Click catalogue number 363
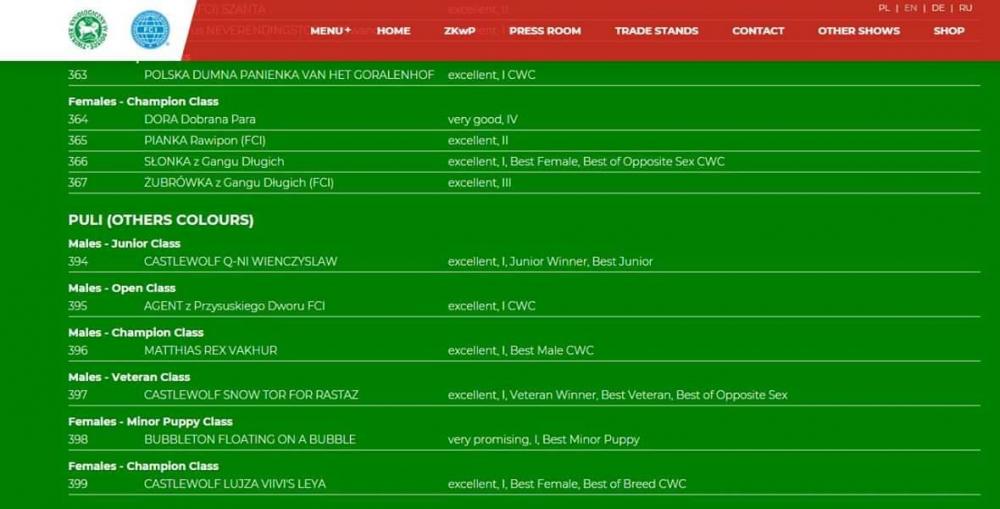 coord(77,75)
